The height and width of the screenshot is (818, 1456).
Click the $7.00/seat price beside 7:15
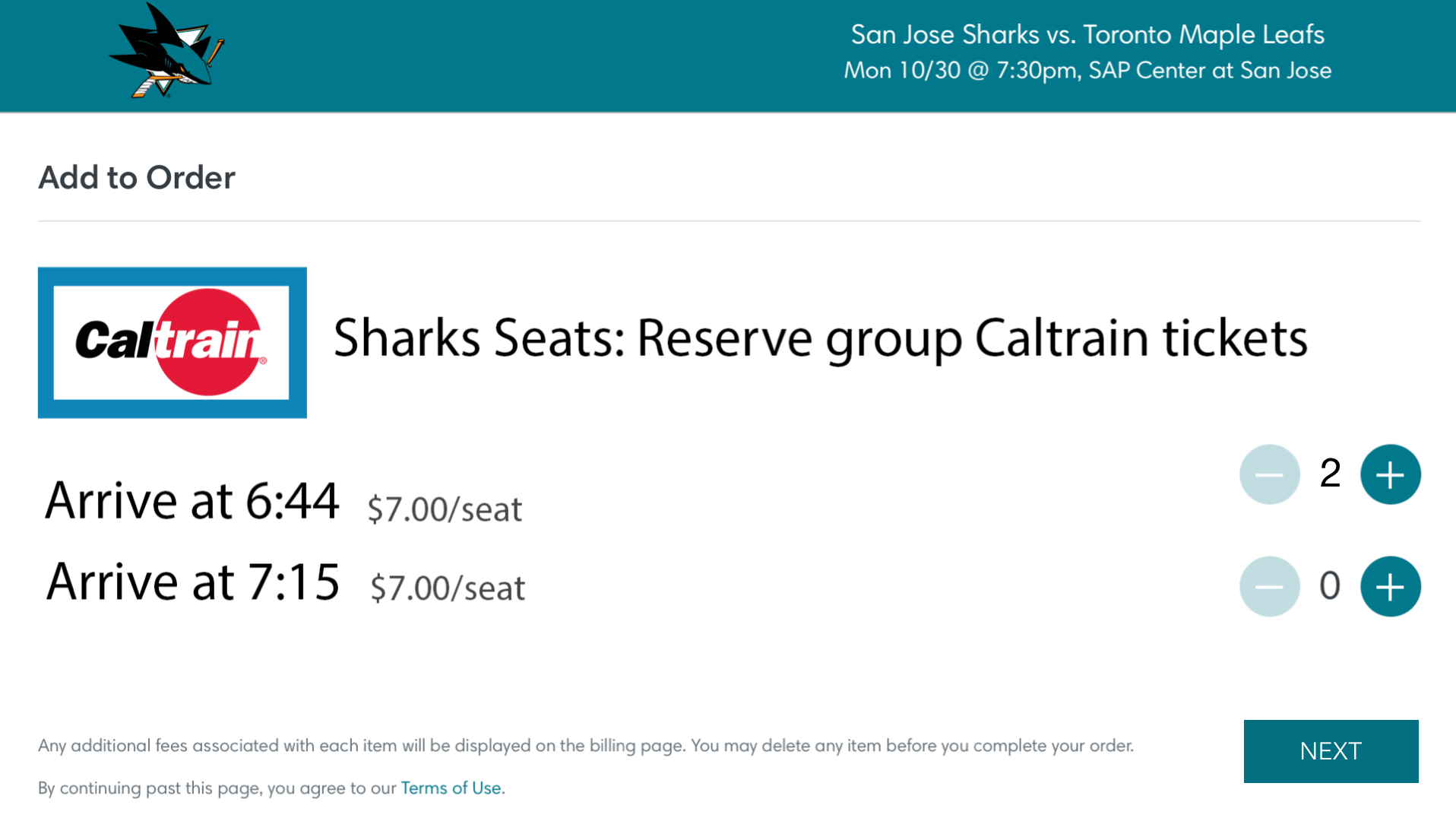click(448, 588)
